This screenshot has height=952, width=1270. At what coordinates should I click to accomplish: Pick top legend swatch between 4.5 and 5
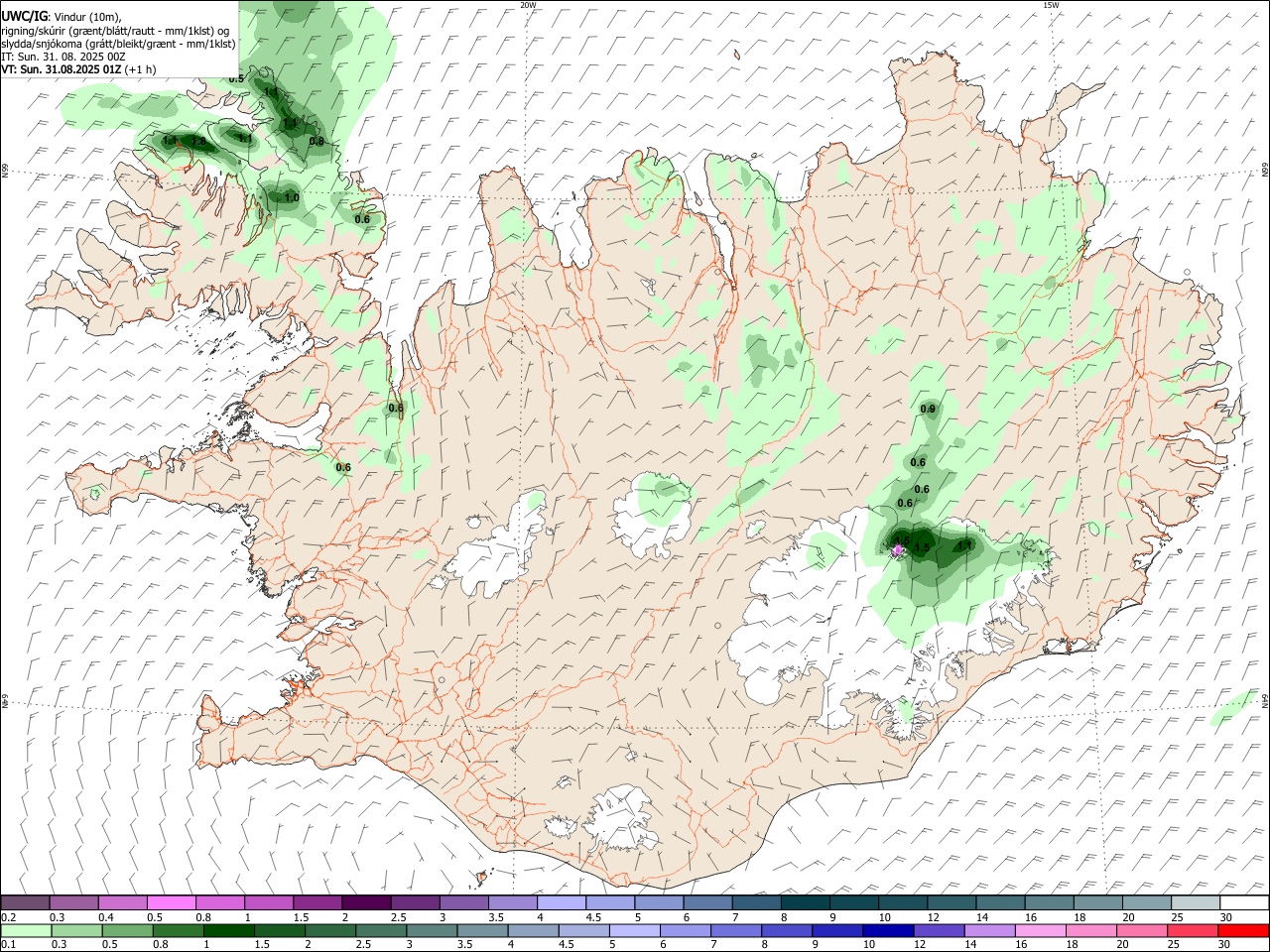click(x=609, y=902)
